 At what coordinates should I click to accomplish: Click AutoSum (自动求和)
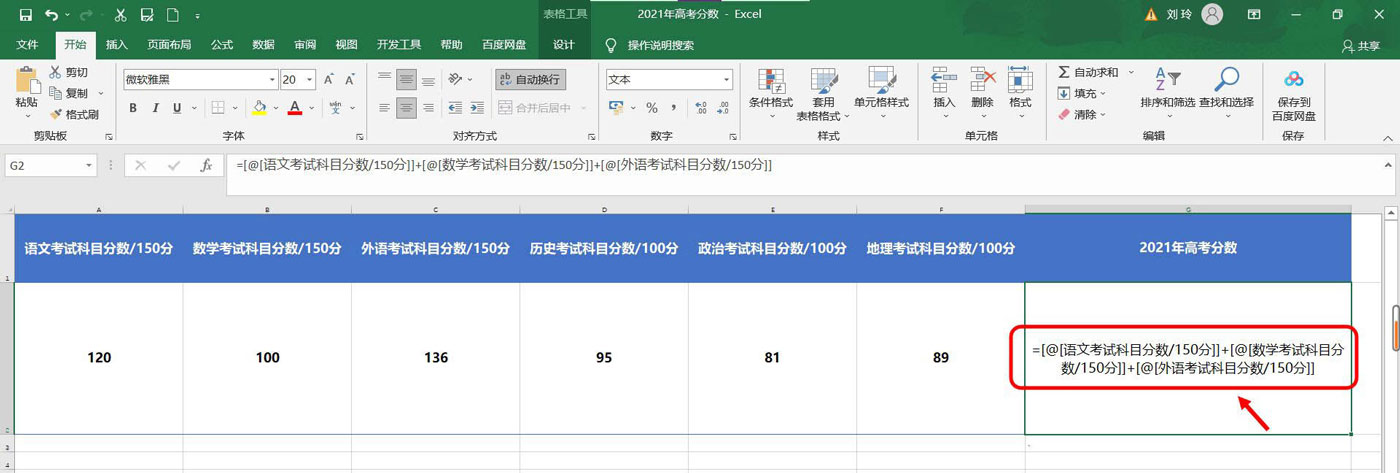coord(1089,73)
